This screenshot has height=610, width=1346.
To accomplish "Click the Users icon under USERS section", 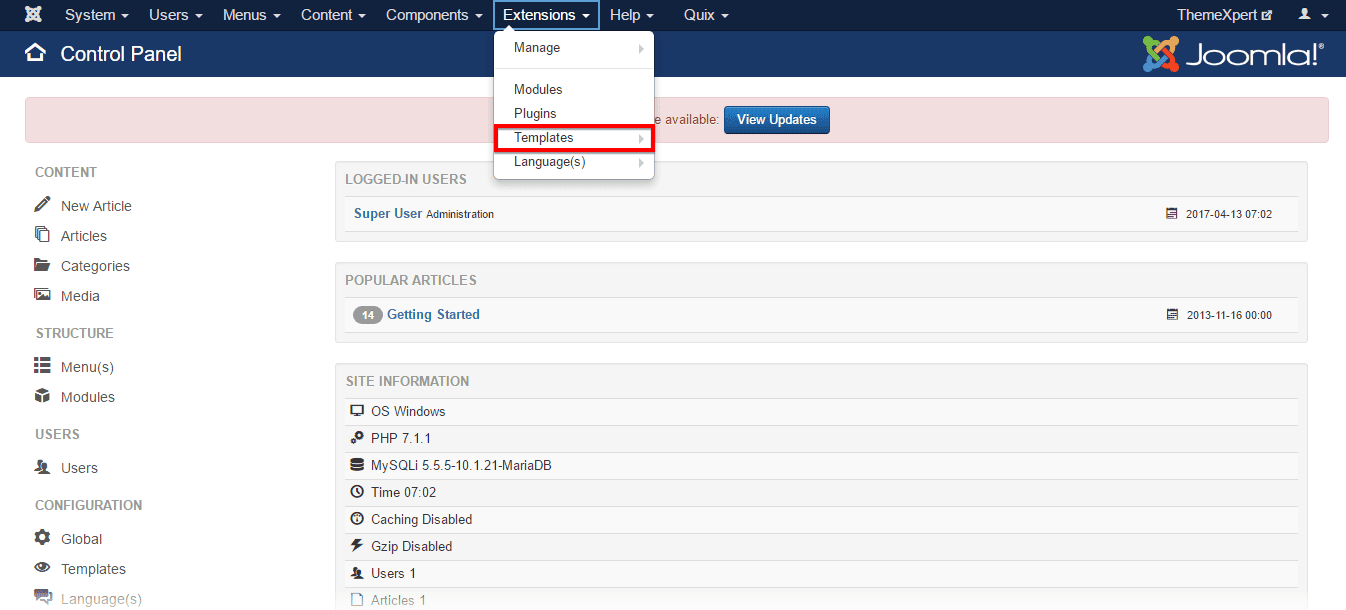I will click(44, 467).
